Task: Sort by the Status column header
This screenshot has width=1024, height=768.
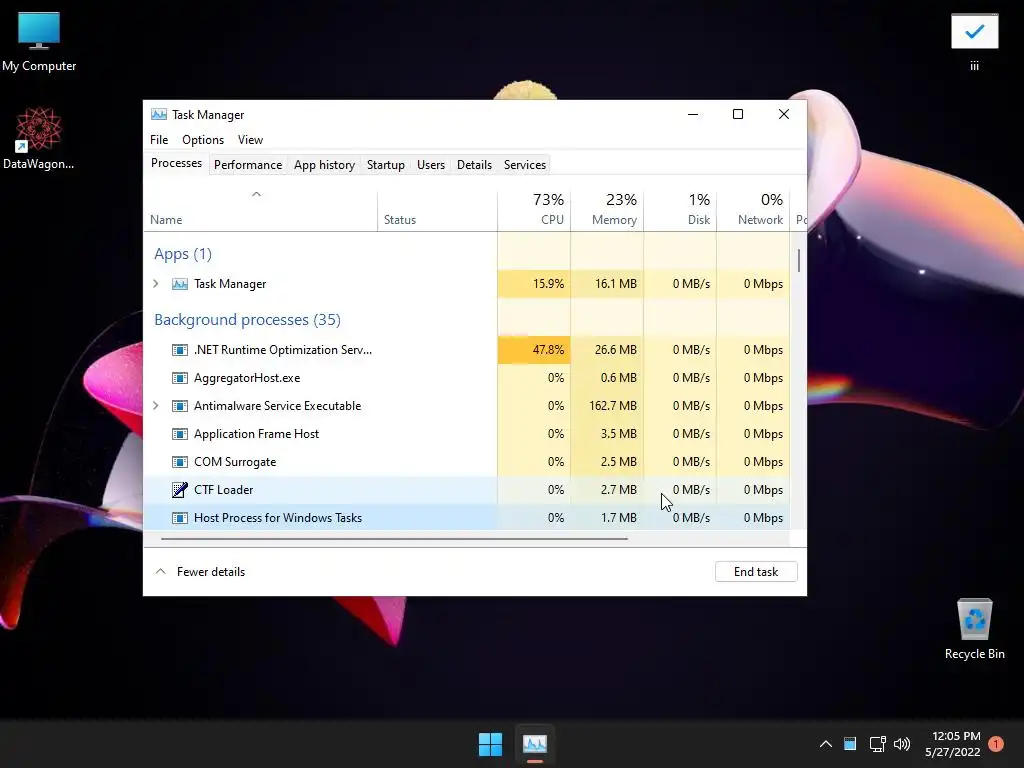Action: (x=437, y=210)
